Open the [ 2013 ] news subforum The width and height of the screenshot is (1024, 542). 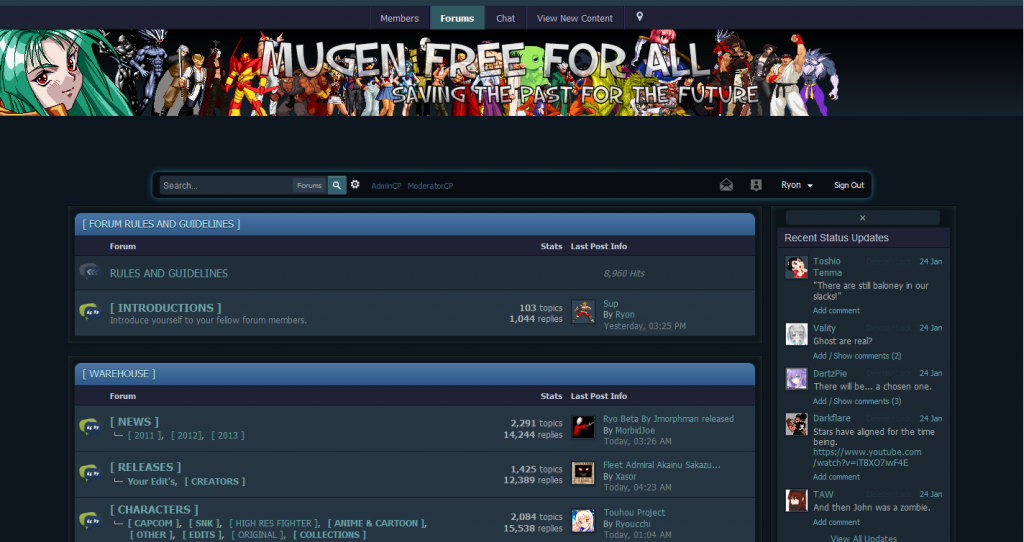(x=228, y=436)
